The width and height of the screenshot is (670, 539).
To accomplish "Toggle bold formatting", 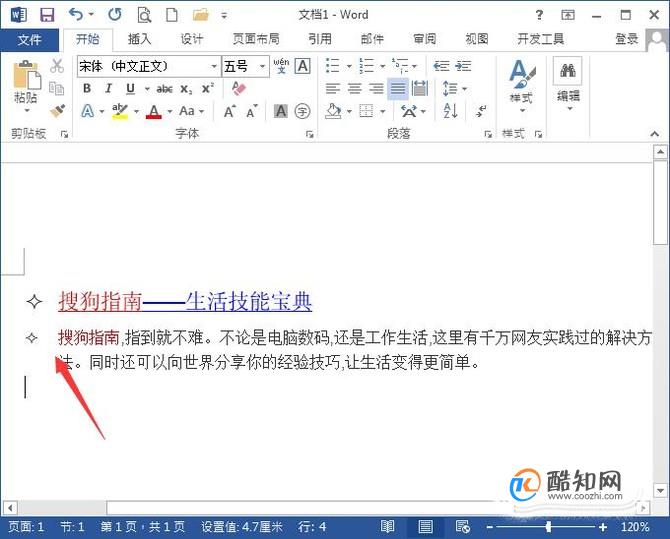I will pyautogui.click(x=87, y=88).
